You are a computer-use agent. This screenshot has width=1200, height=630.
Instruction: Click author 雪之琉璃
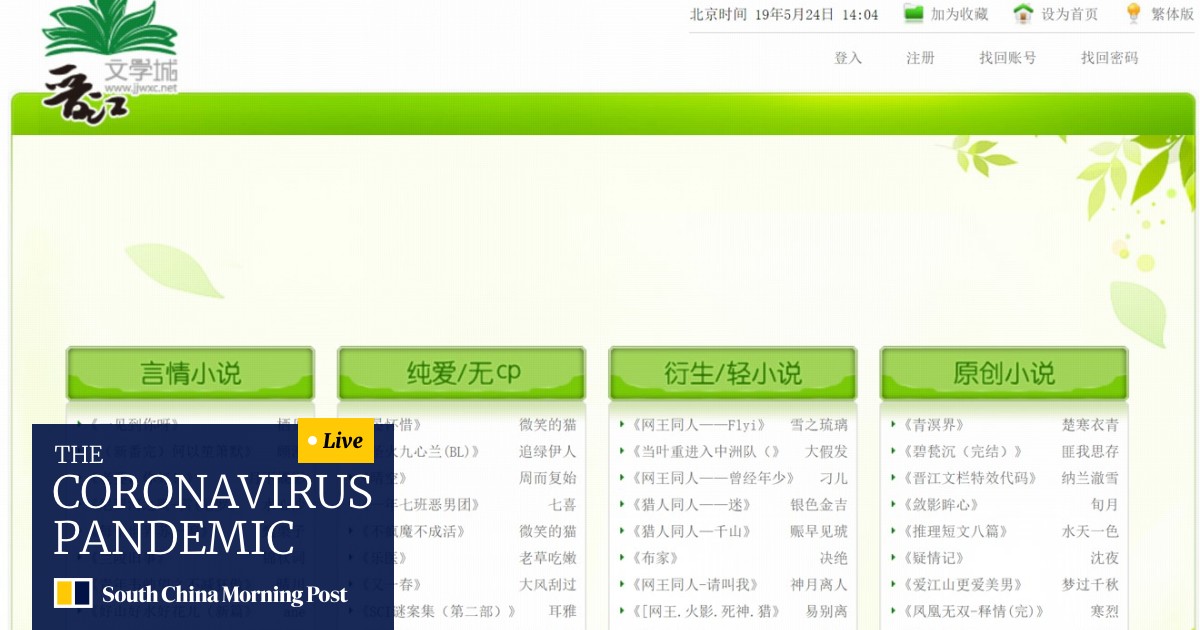coord(818,425)
